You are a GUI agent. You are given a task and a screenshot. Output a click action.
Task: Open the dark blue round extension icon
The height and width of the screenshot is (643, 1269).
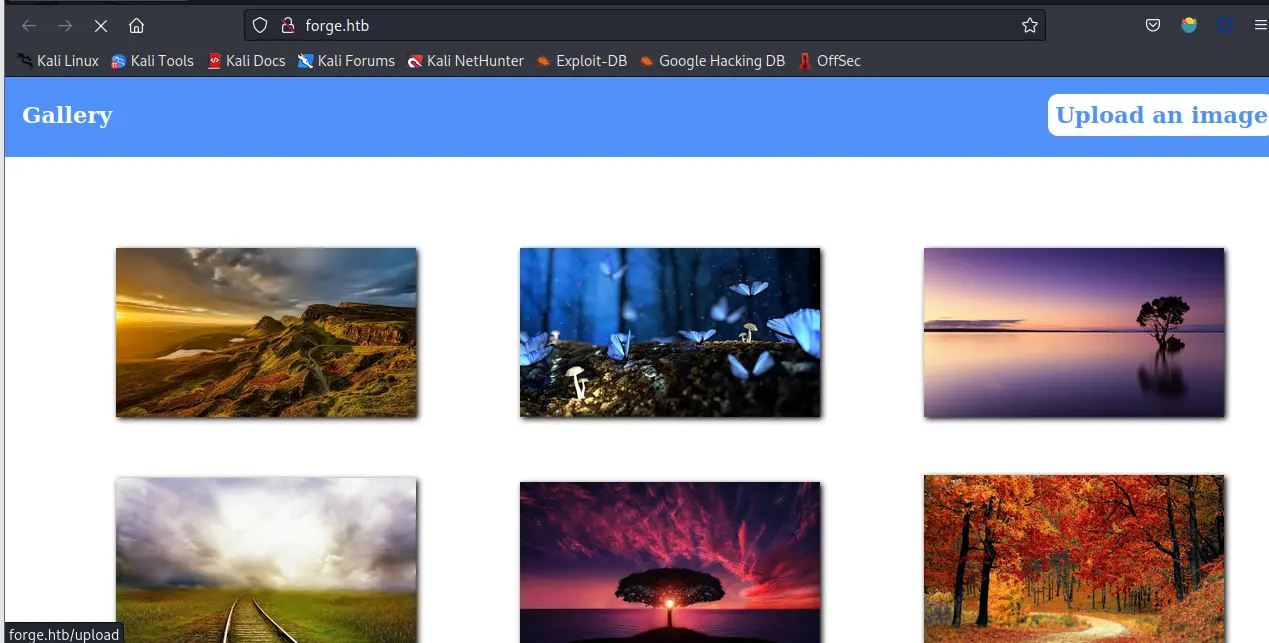(x=1225, y=26)
